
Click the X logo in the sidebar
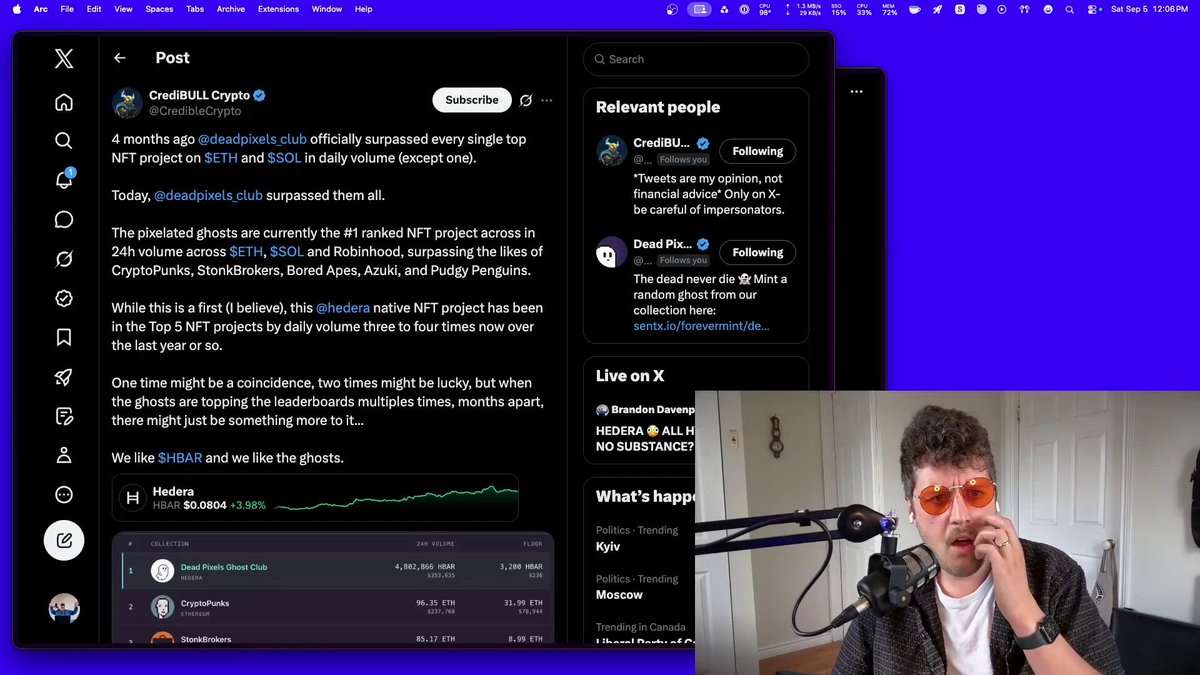coord(64,59)
